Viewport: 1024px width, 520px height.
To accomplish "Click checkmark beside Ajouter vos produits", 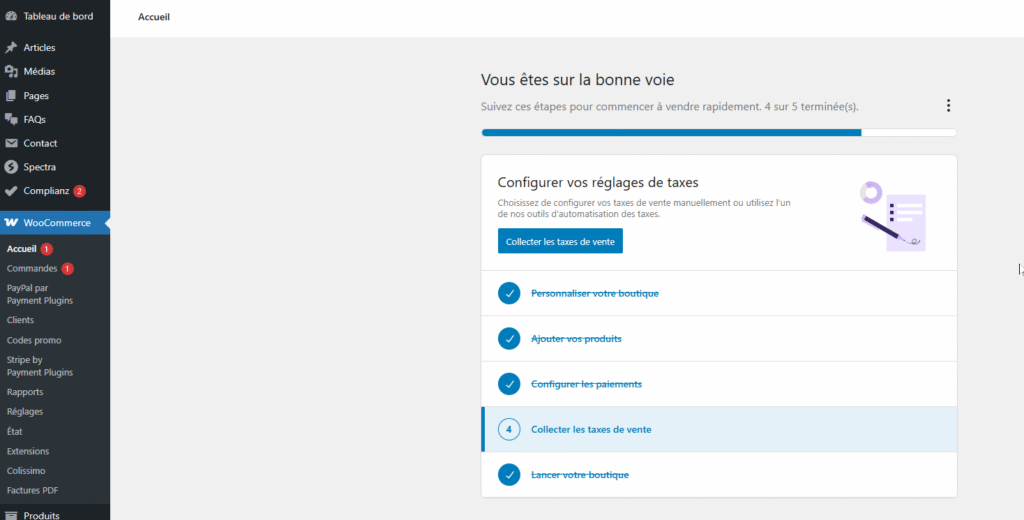I will click(509, 339).
